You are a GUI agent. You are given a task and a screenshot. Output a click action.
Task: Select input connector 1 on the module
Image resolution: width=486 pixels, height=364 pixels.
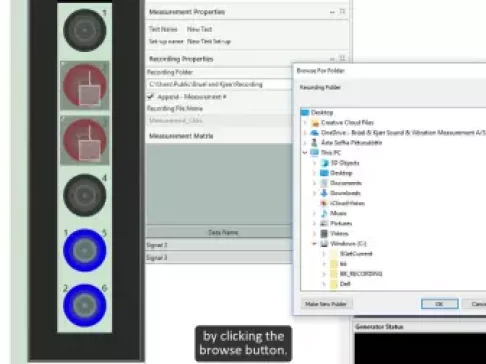(x=85, y=30)
